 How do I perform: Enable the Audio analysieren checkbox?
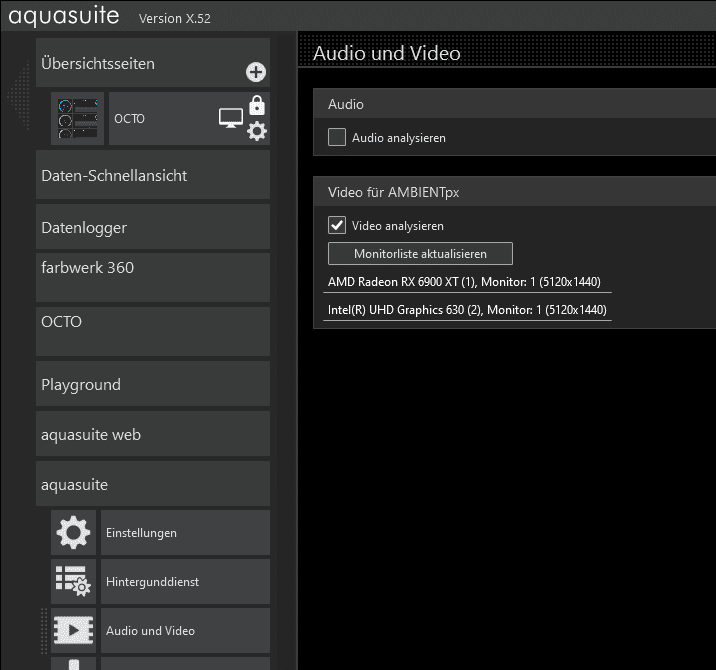[337, 137]
